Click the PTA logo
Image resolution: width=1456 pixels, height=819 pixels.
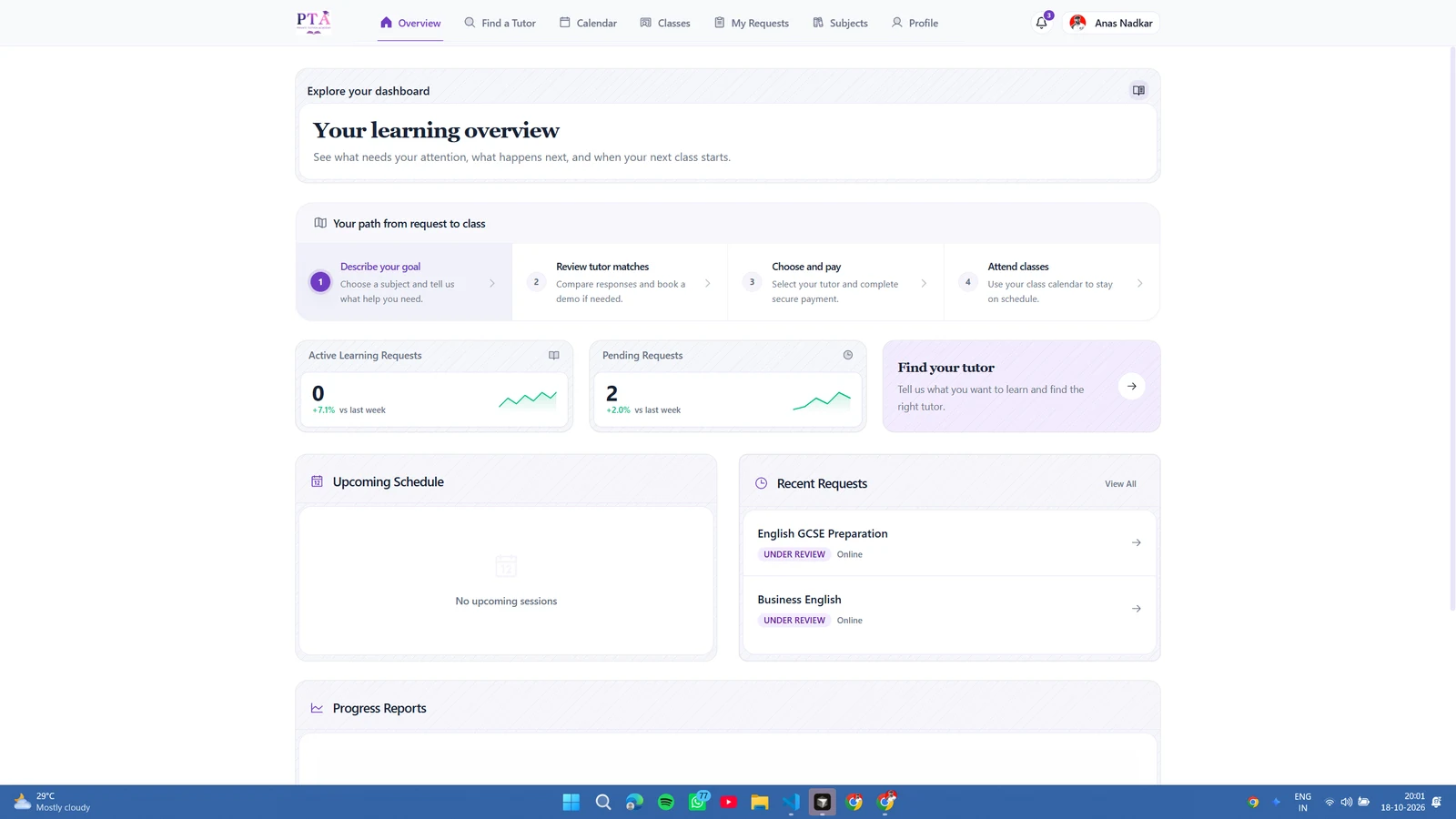pos(313,22)
